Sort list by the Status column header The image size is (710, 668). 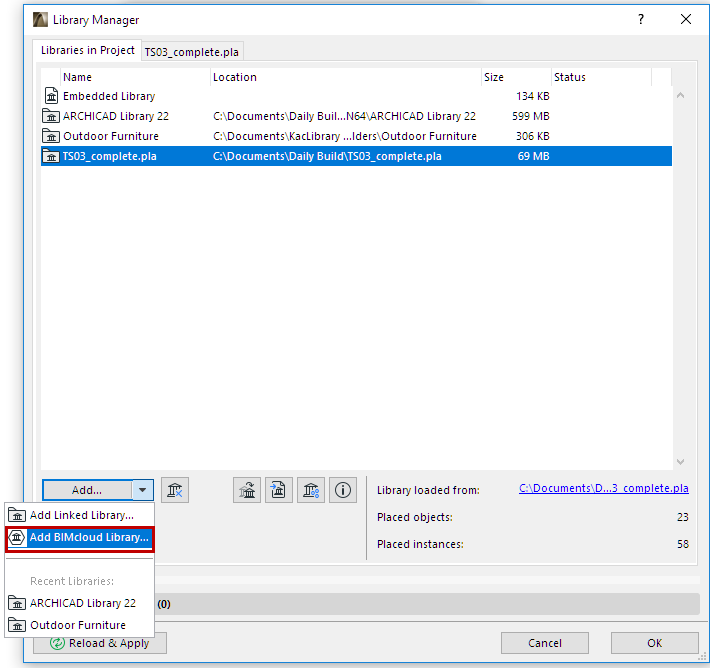coord(601,77)
